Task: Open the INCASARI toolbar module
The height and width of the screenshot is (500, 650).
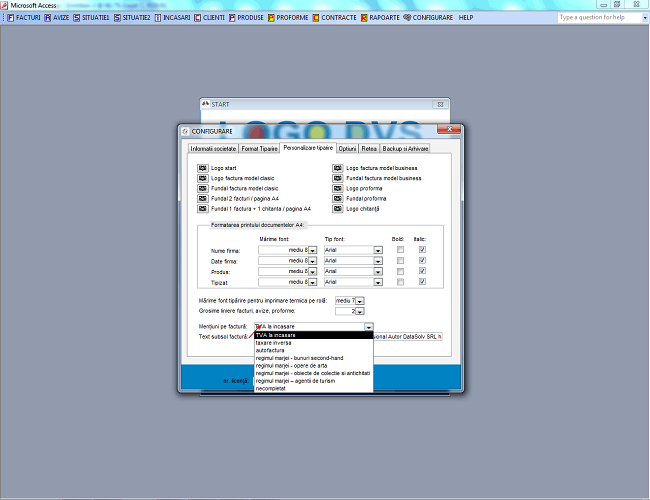Action: 172,17
